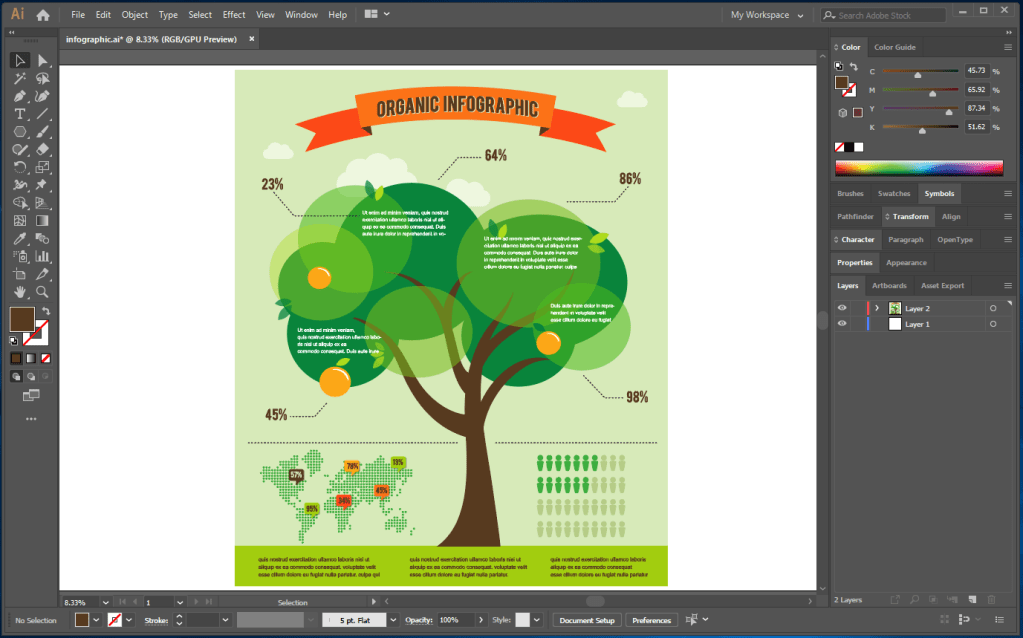Select the Type tool

click(20, 114)
